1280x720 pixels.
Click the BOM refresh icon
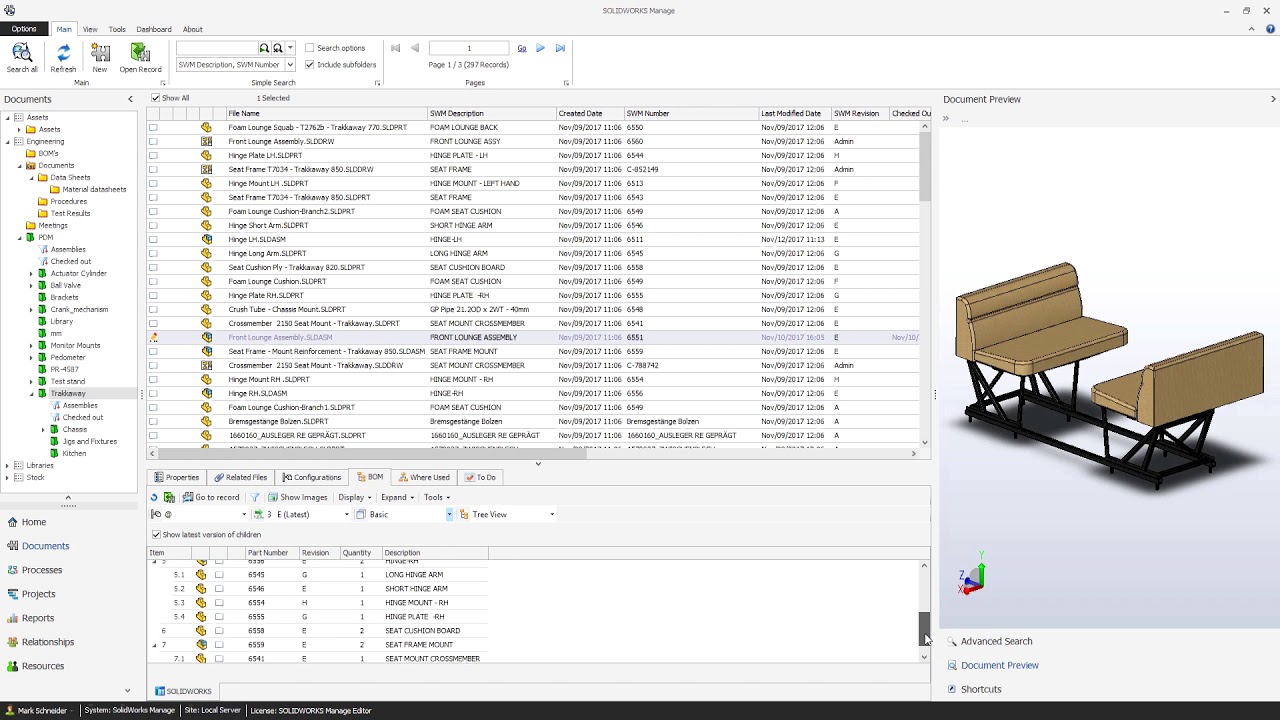click(x=154, y=497)
